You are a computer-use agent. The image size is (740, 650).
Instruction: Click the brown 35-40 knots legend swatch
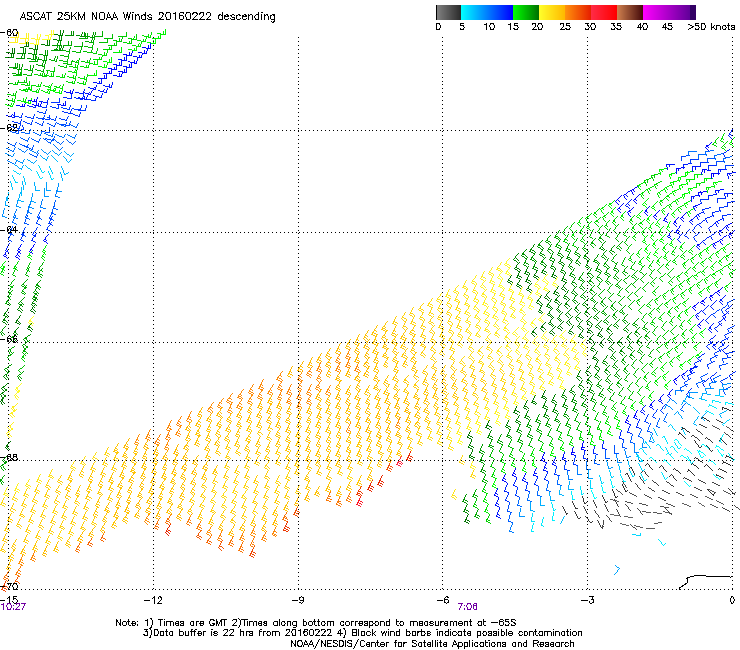click(630, 12)
